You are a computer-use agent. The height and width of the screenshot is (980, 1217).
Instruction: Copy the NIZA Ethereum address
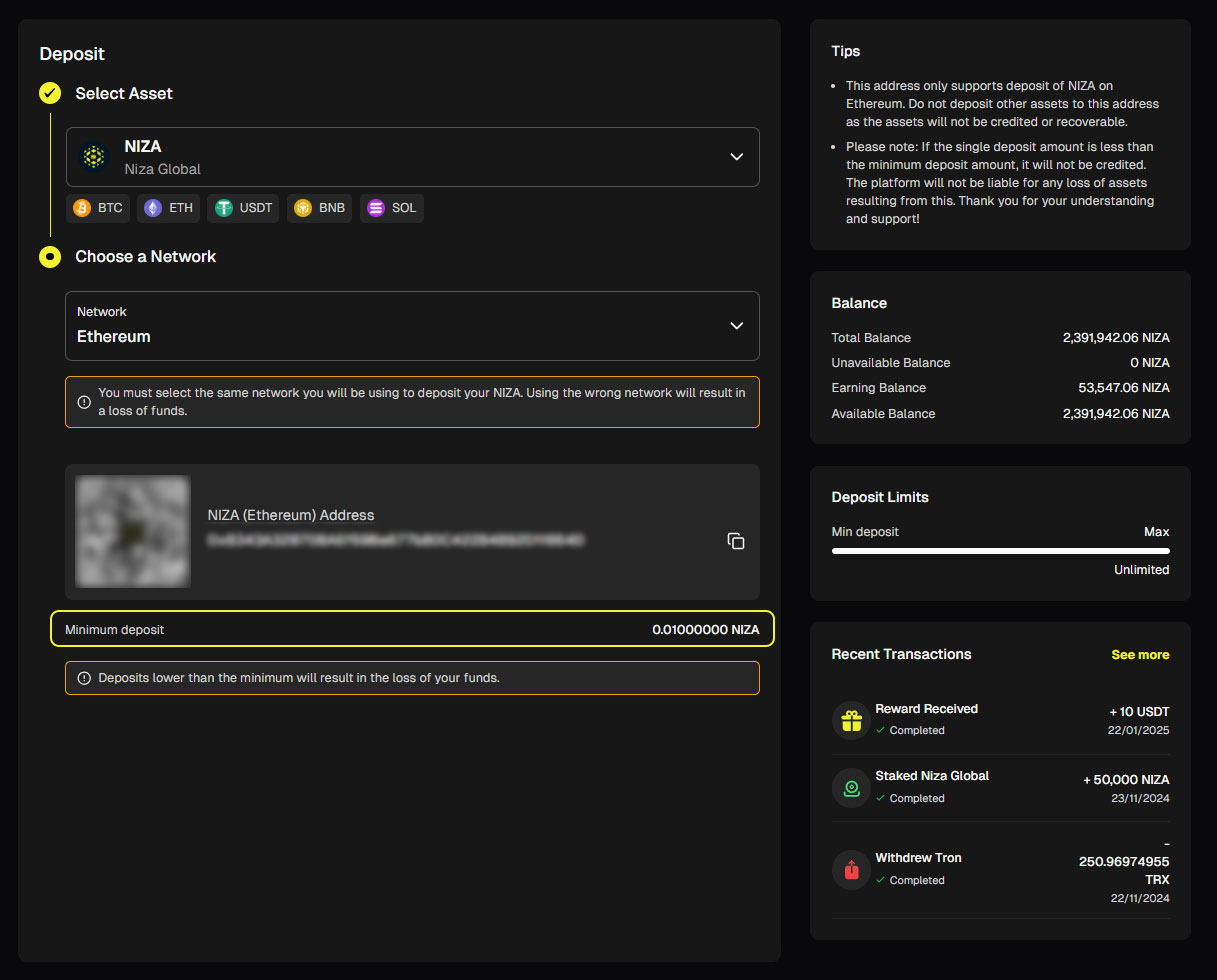pyautogui.click(x=736, y=541)
